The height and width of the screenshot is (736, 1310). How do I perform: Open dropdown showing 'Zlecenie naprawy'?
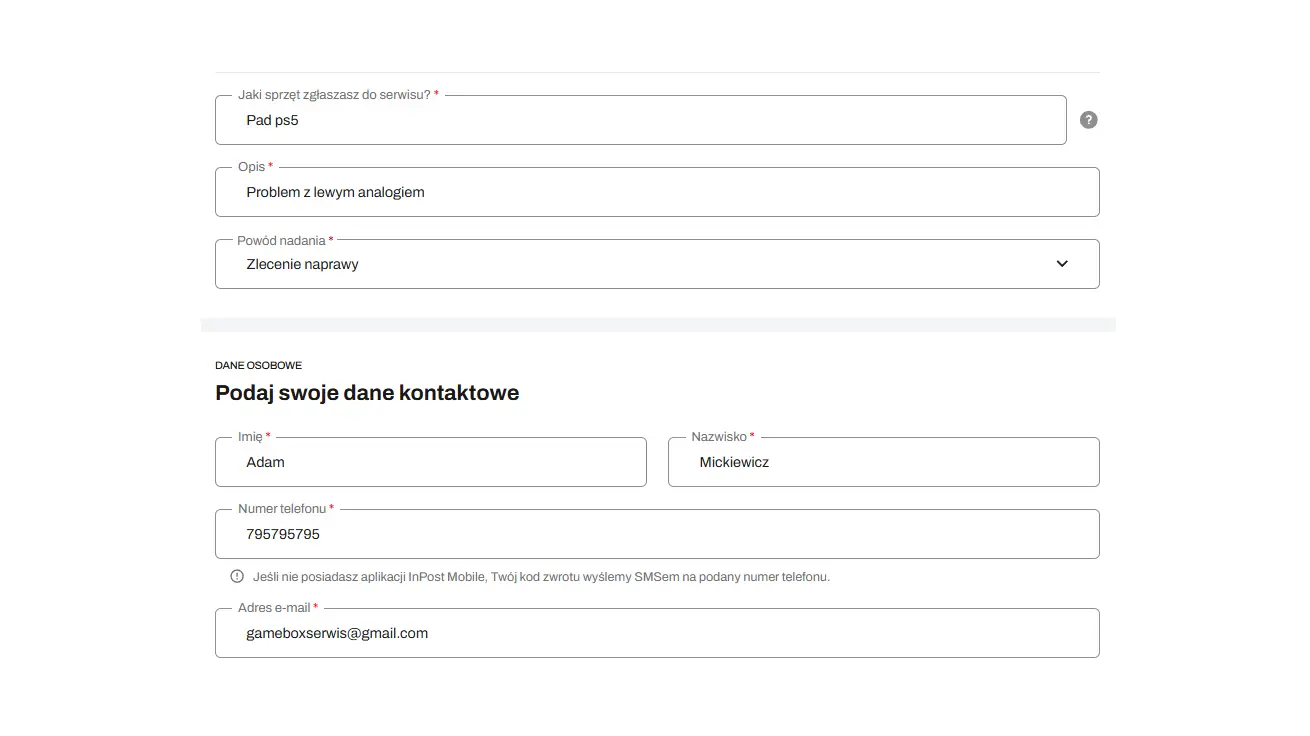(640, 264)
